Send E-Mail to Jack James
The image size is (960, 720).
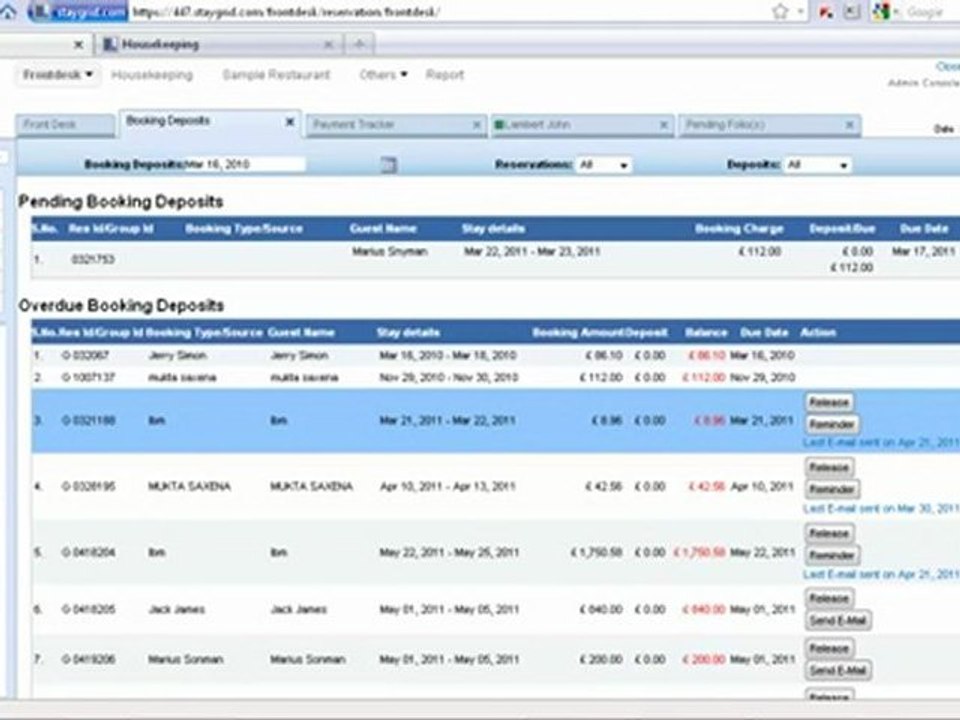838,620
